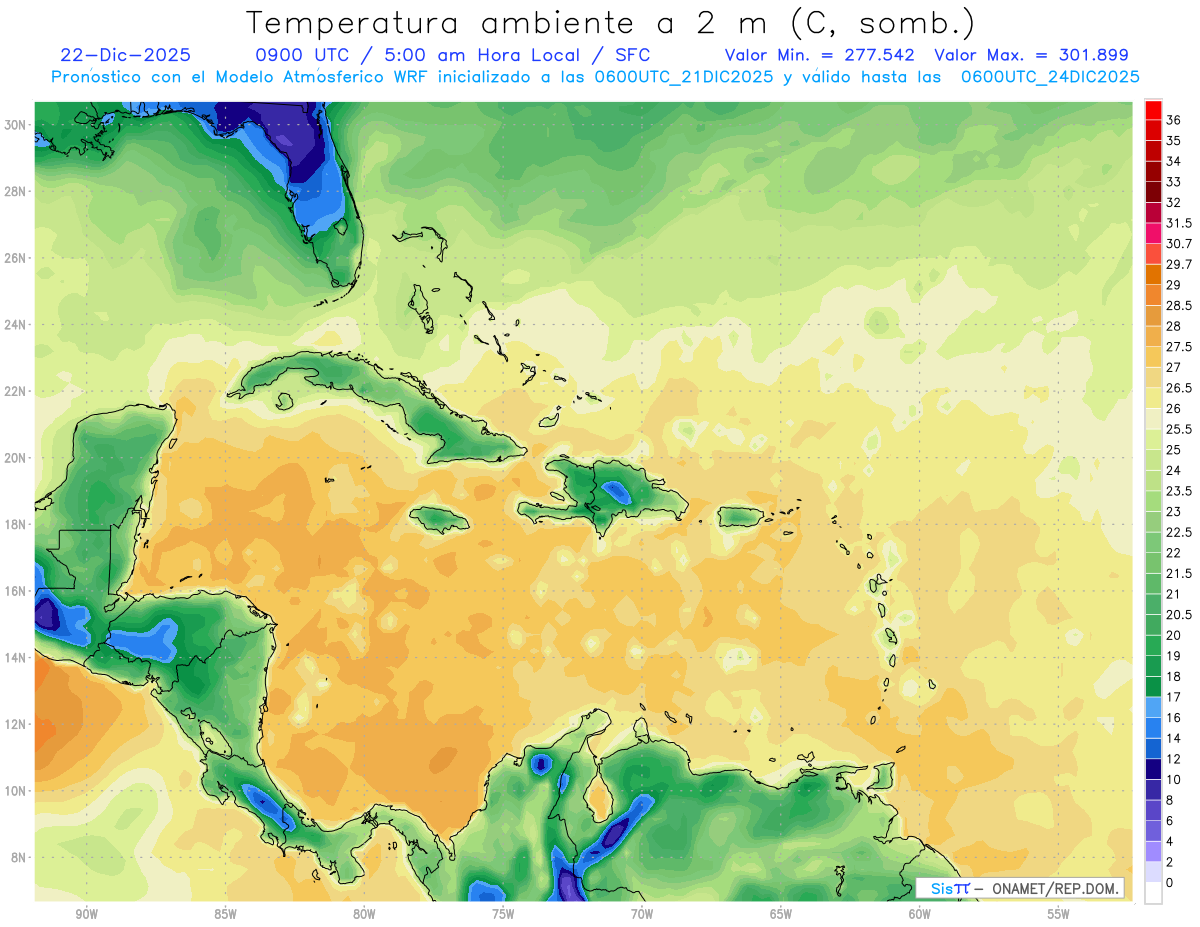Image resolution: width=1200 pixels, height=927 pixels.
Task: Click the "14N" latitude axis label
Action: 16,657
